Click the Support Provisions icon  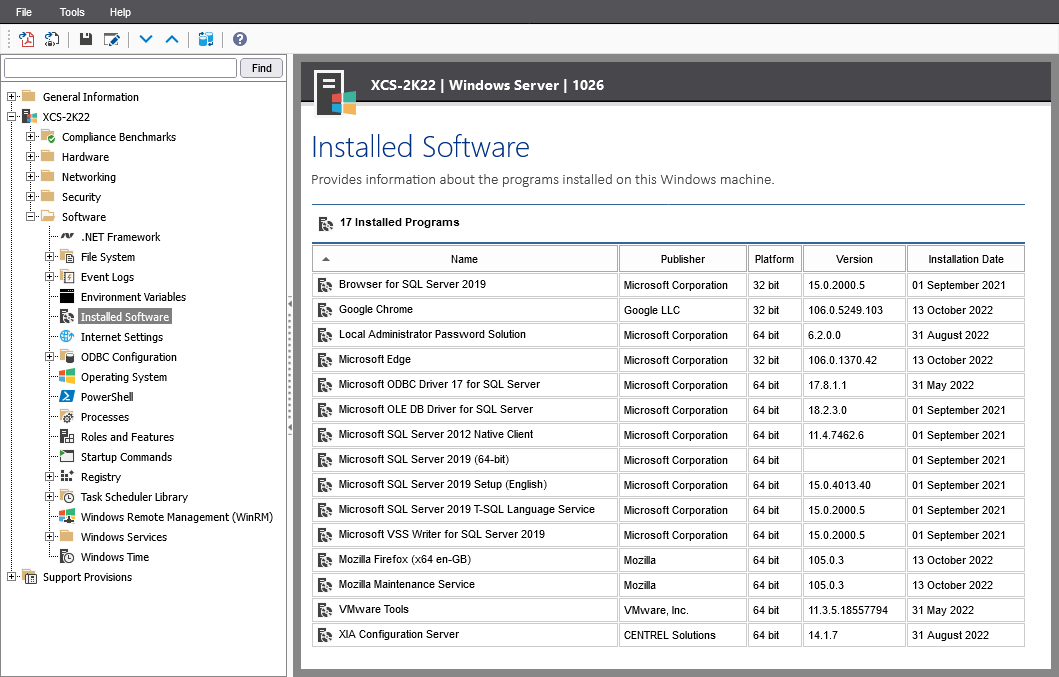pos(29,576)
